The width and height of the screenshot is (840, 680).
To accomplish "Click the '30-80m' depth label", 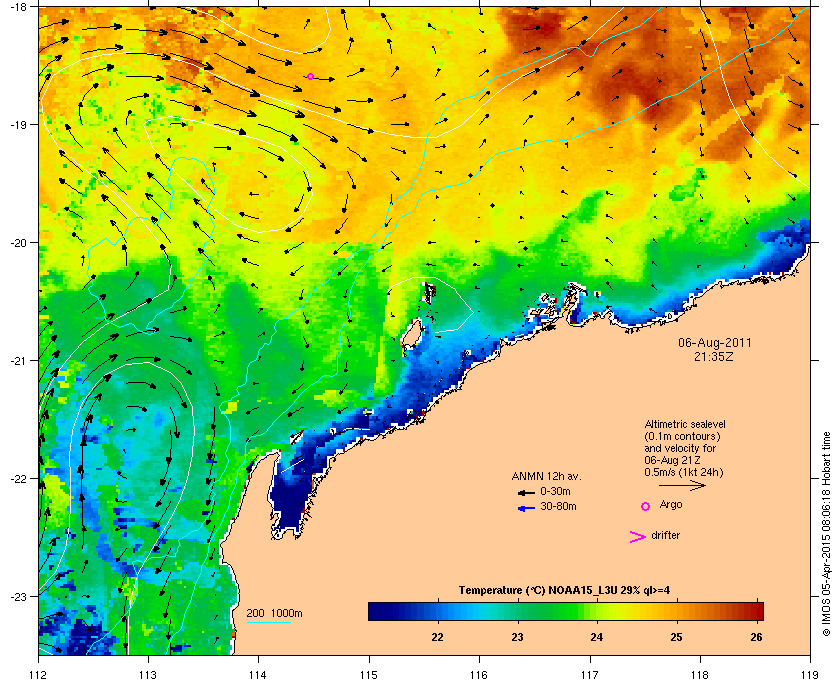I will (x=558, y=506).
